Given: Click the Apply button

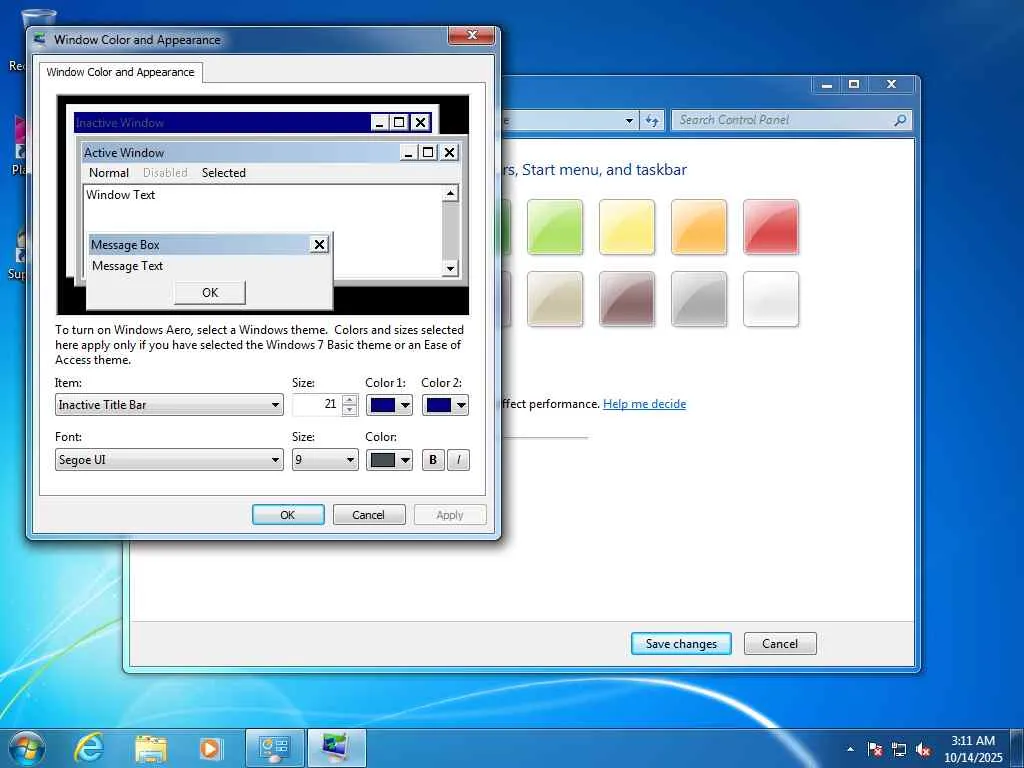Looking at the screenshot, I should 449,515.
